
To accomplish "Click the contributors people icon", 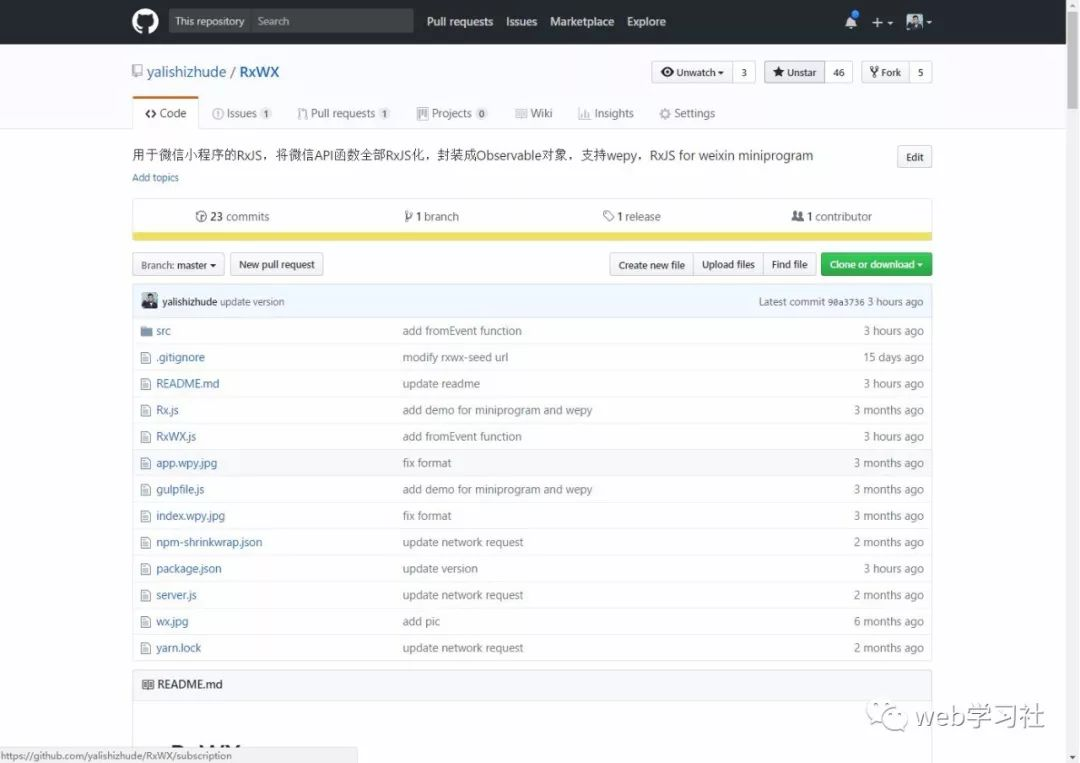I will coord(798,216).
